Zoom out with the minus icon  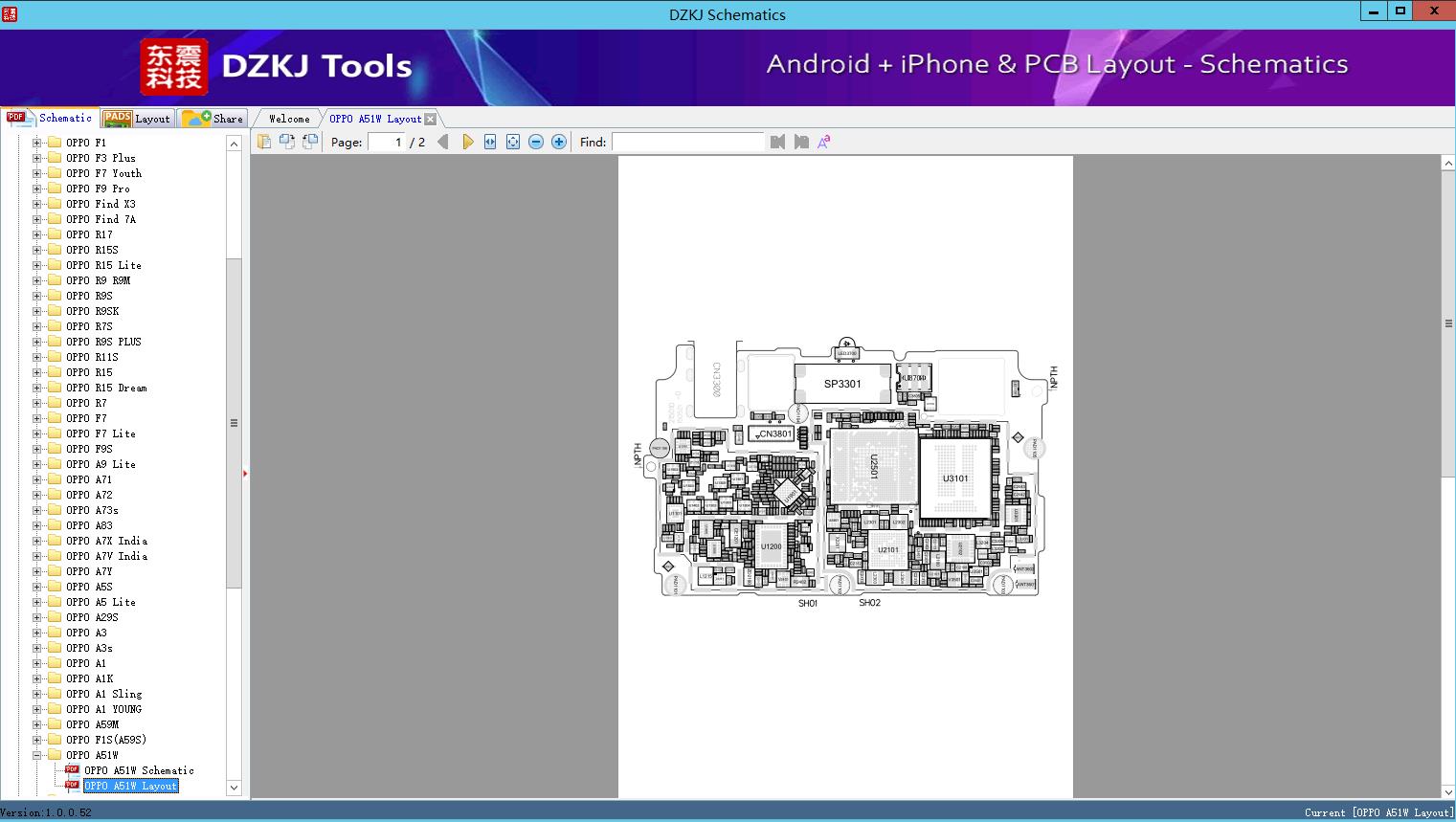tap(536, 142)
